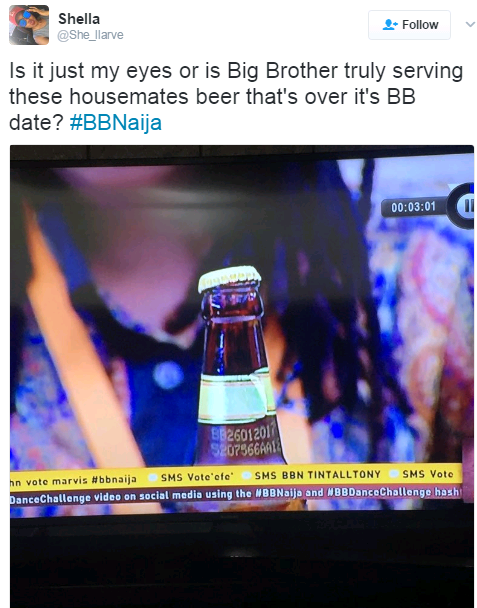Open the @She_llarve handle link
Viewport: 477px width, 608px height.
coord(90,35)
